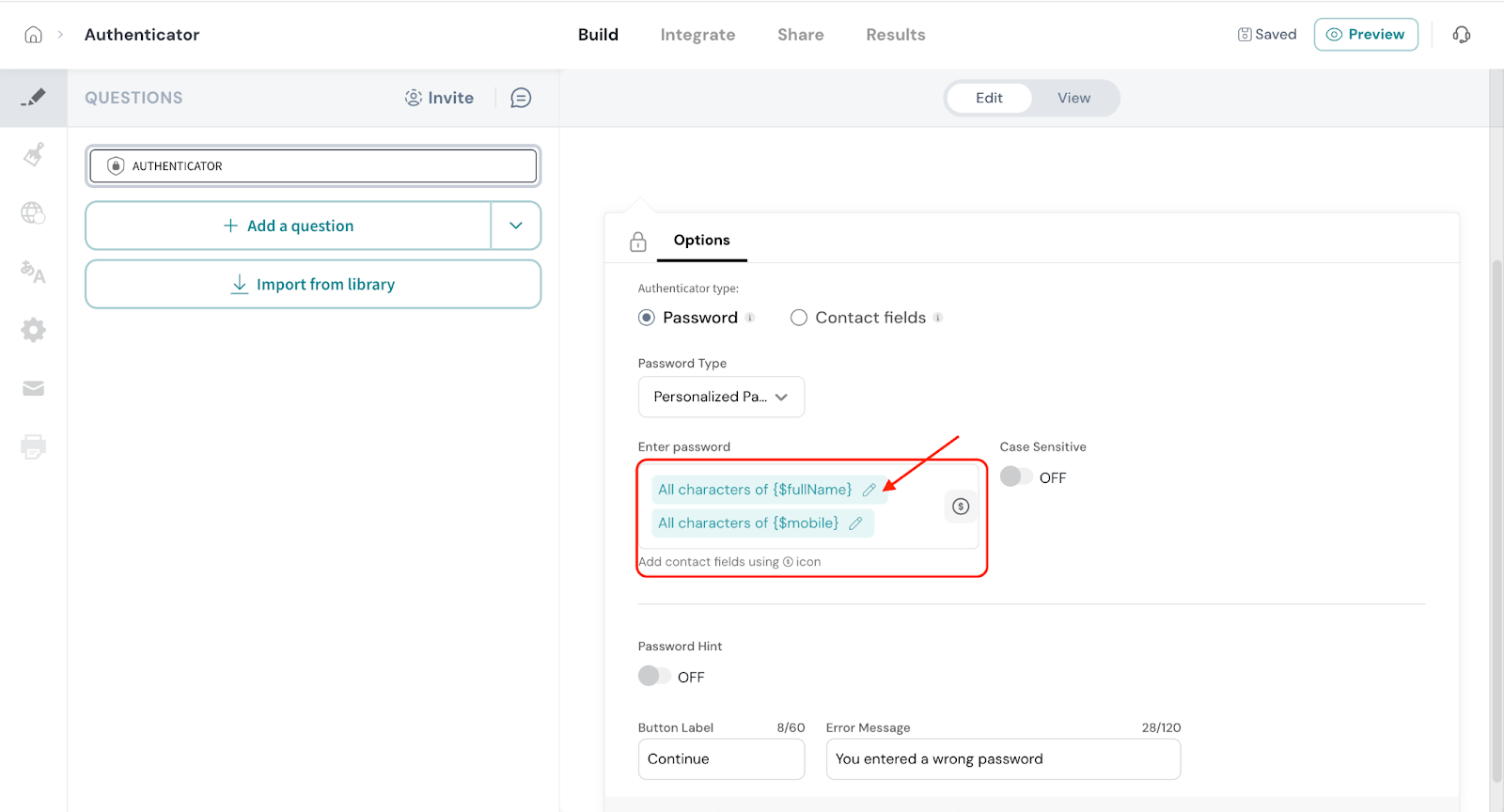The width and height of the screenshot is (1504, 812).
Task: Click the home icon in breadcrumb
Action: (33, 35)
